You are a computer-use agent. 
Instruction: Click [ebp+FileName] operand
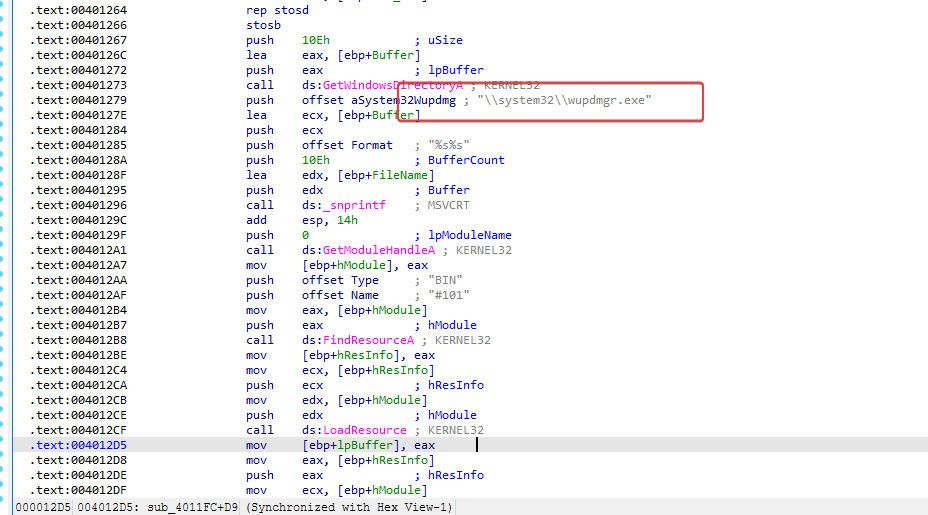pos(386,175)
